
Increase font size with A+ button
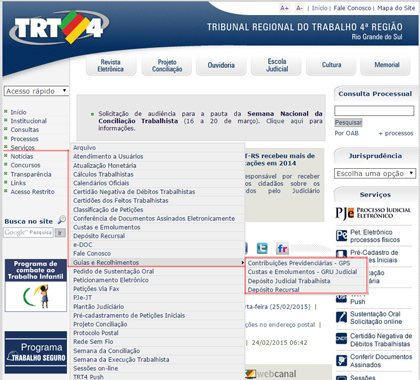[284, 8]
